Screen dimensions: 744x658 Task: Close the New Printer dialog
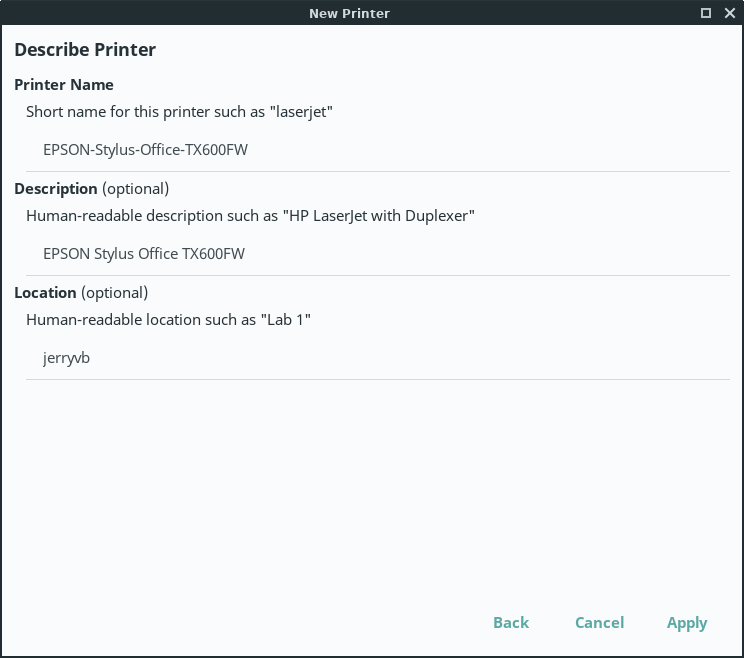(729, 13)
